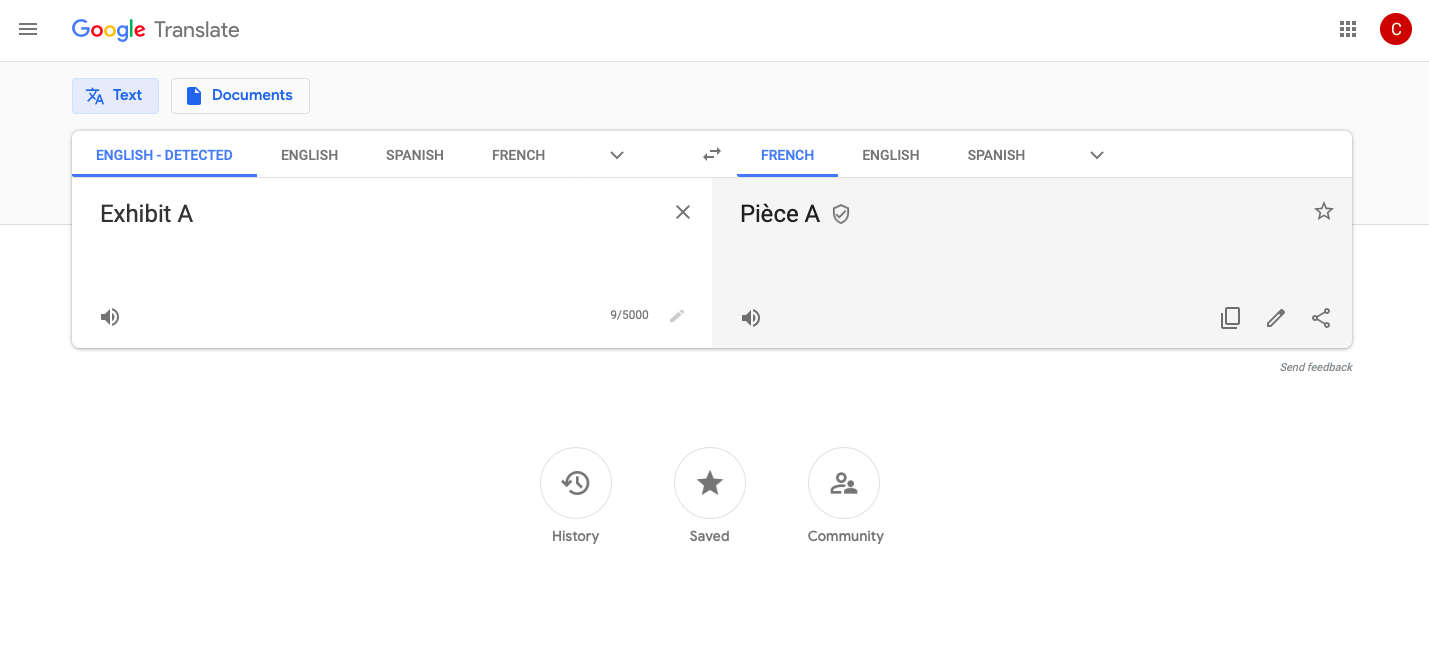Open the hamburger main menu
Image resolution: width=1429 pixels, height=664 pixels.
(28, 30)
